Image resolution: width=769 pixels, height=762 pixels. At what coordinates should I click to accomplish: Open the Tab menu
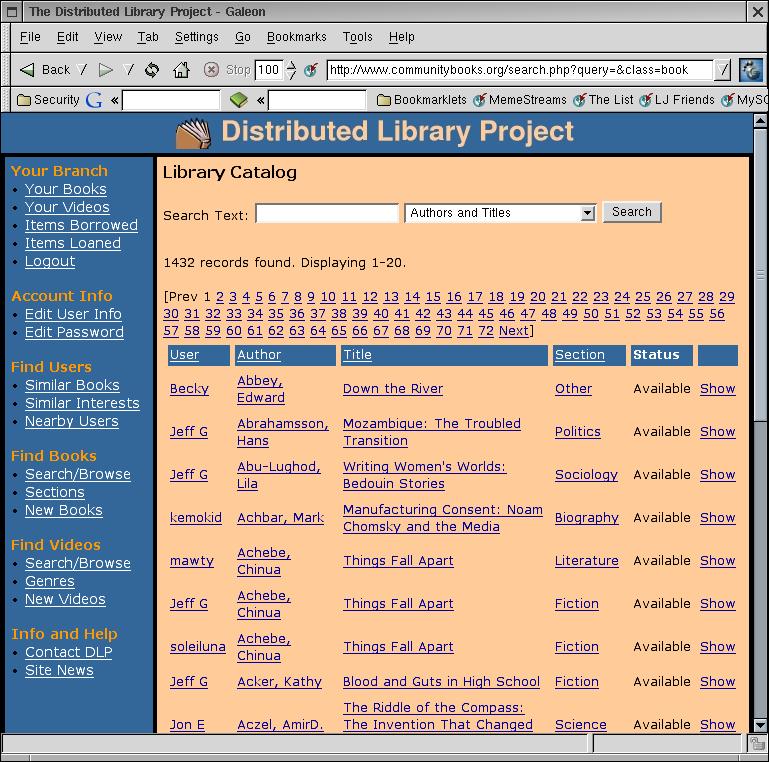click(x=148, y=37)
